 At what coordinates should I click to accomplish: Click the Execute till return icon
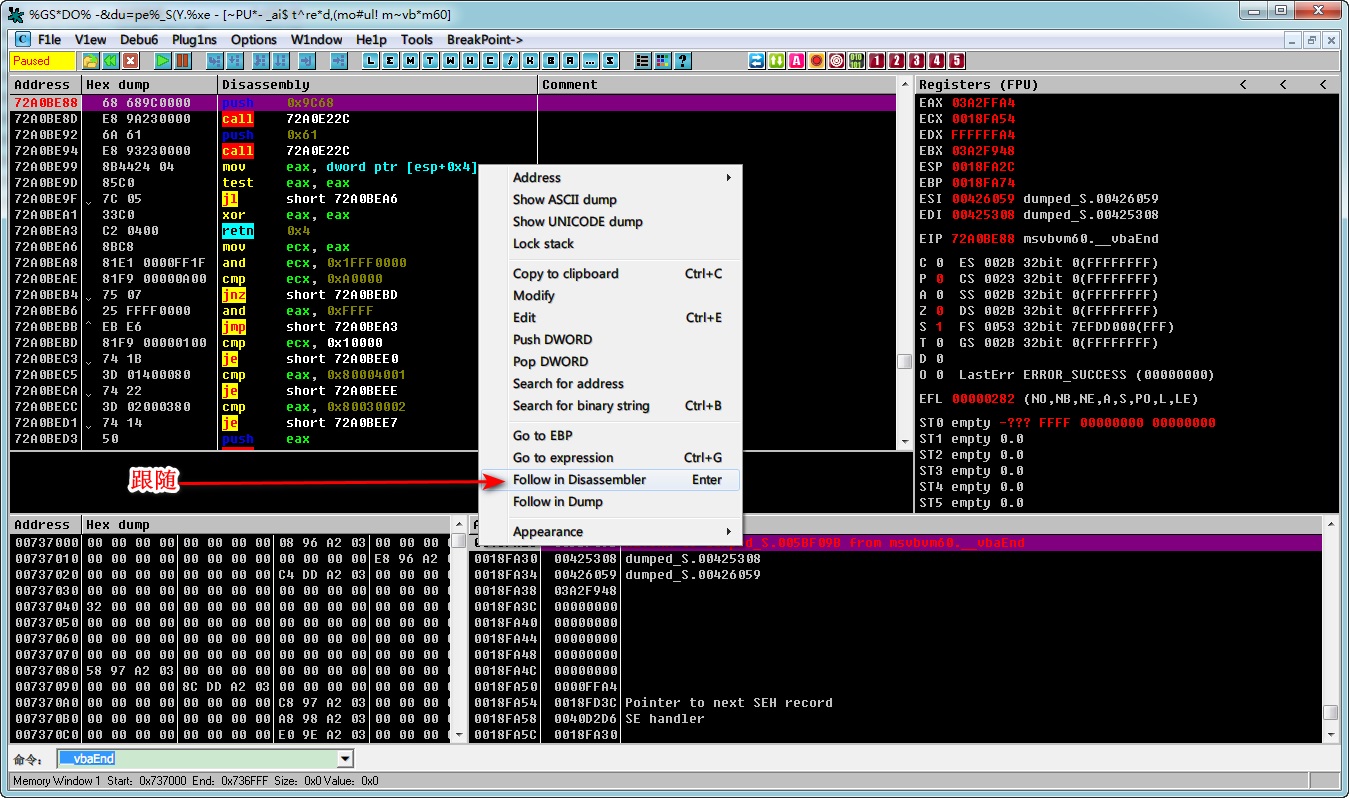[307, 61]
